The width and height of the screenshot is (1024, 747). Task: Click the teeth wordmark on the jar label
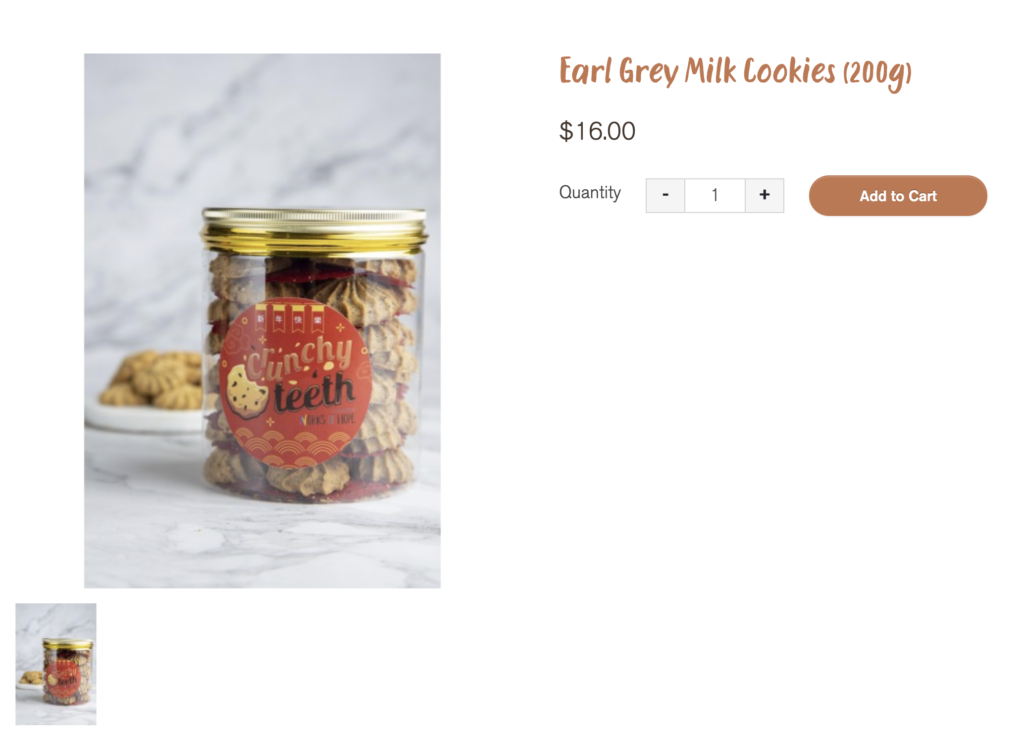[x=314, y=394]
